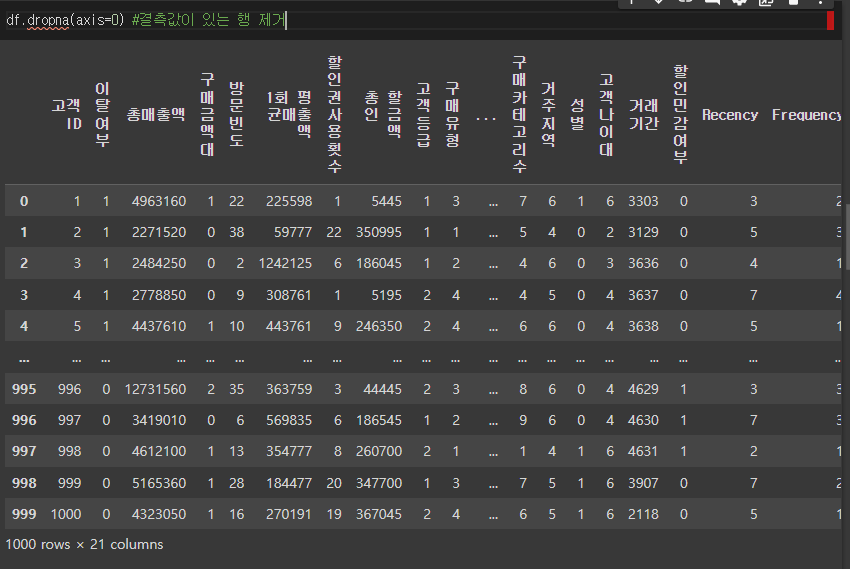Click the 총매출액 value 2484250

pos(159,263)
